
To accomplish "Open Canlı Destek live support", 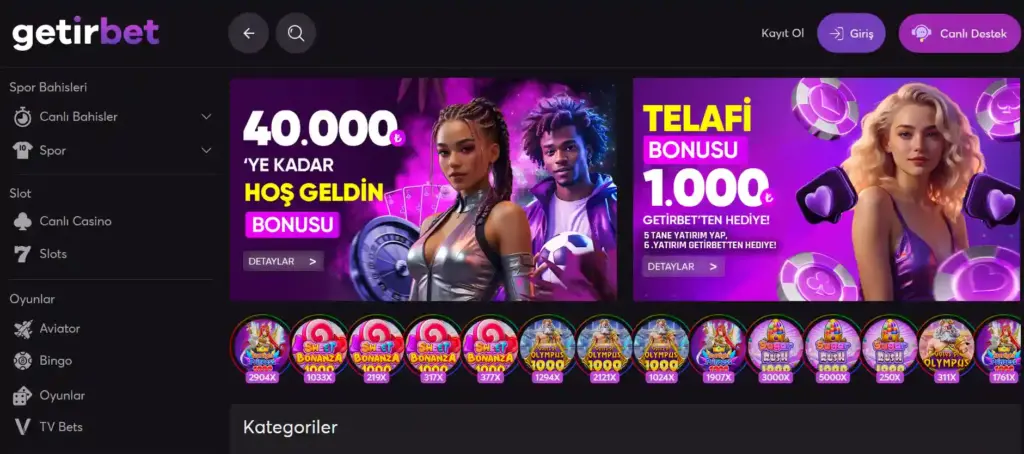I will [959, 33].
